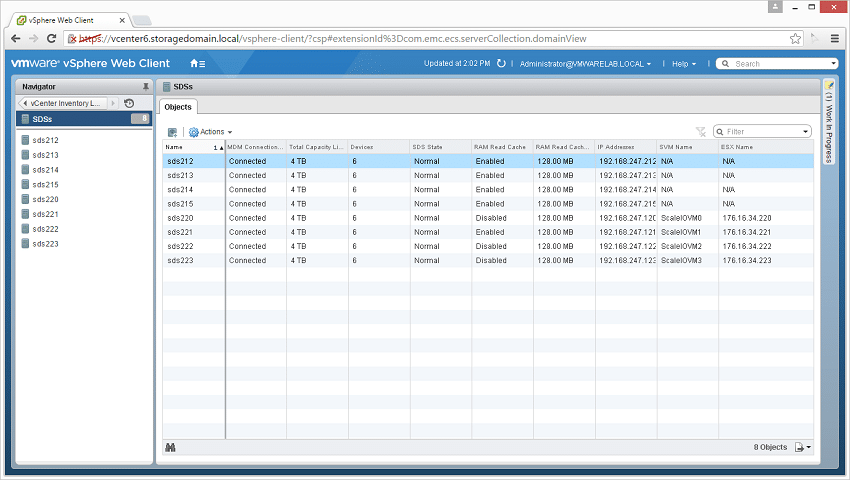Image resolution: width=850 pixels, height=480 pixels.
Task: Open the Chrome hamburger menu
Action: [835, 39]
